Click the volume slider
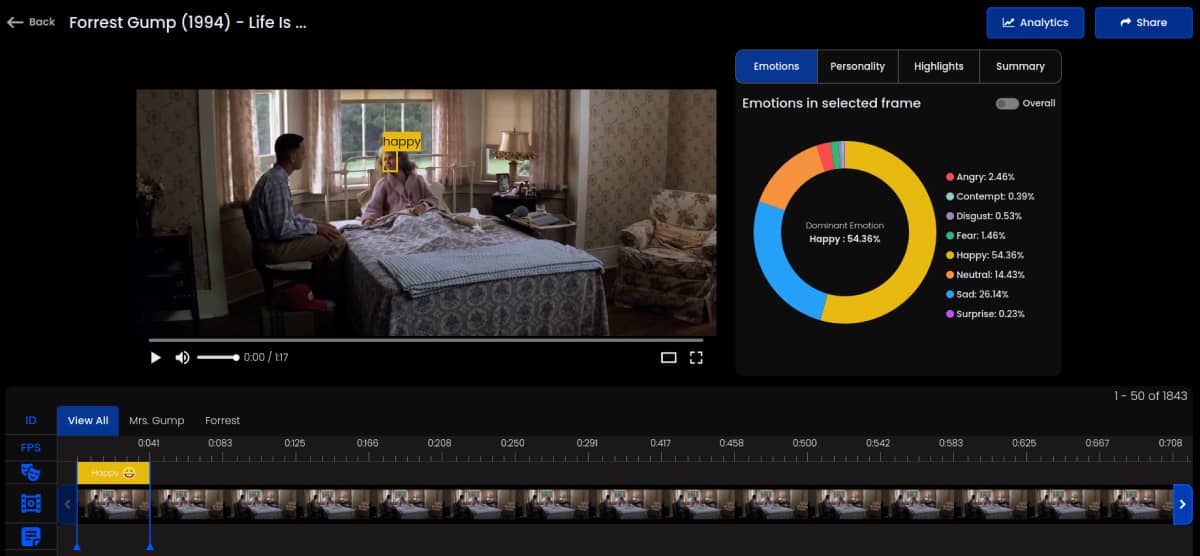Viewport: 1200px width, 556px height. pyautogui.click(x=217, y=357)
